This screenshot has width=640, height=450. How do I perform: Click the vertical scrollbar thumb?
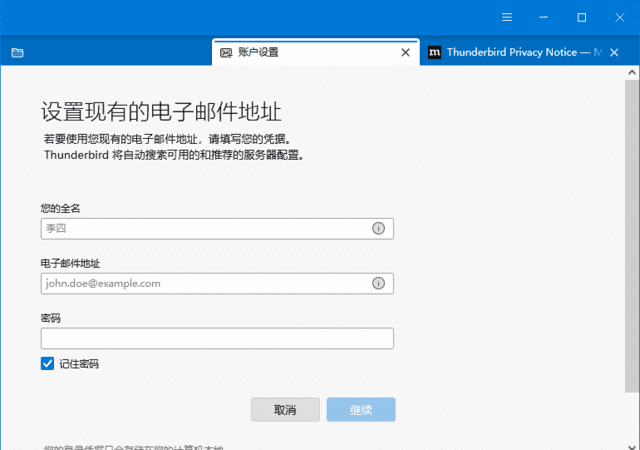click(x=631, y=236)
